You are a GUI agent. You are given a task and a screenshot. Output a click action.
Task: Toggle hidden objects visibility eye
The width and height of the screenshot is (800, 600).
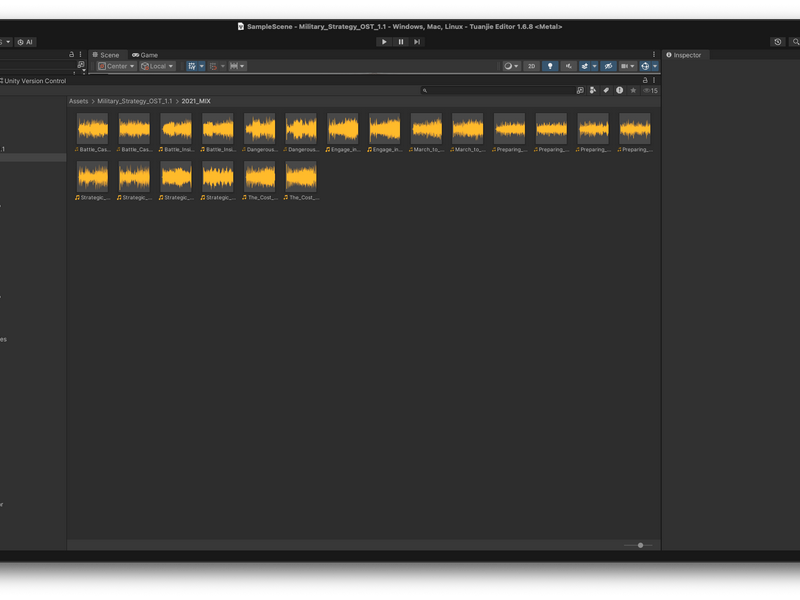coord(608,66)
